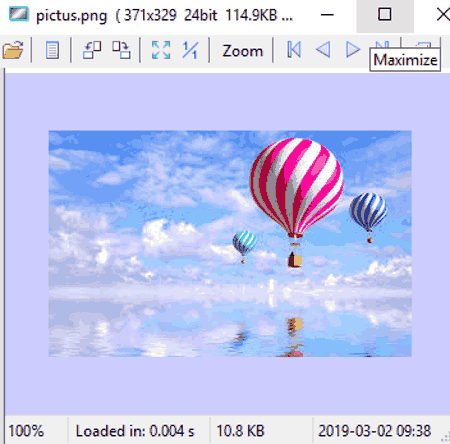Viewport: 450px width, 444px height.
Task: Jump to the first image
Action: click(294, 50)
